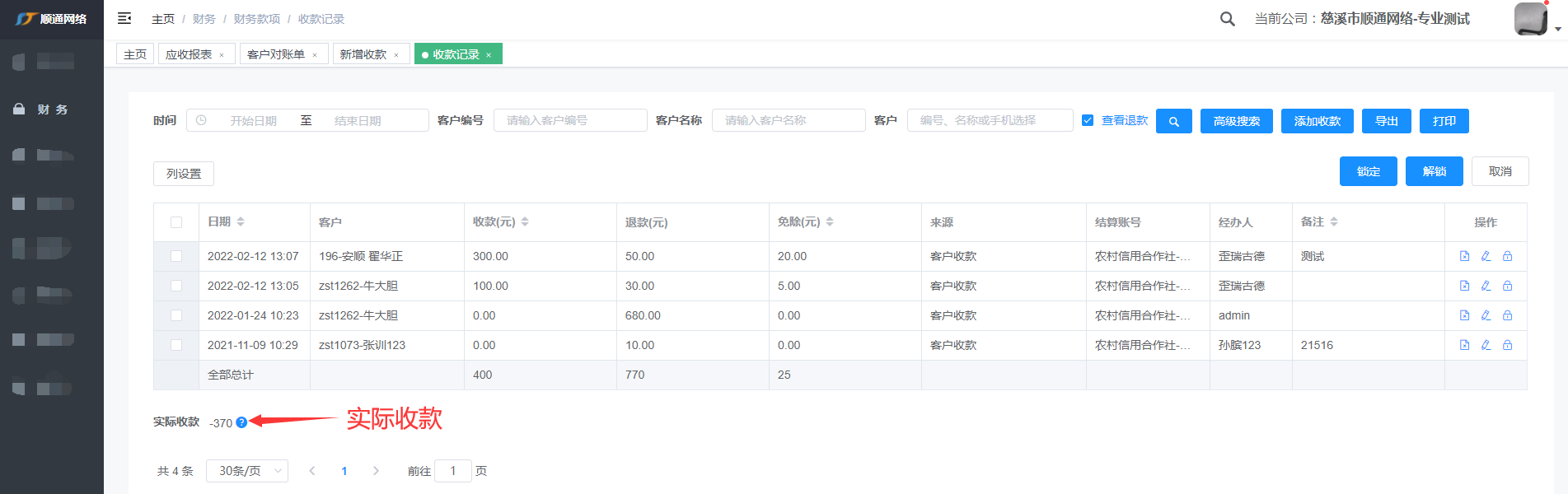
Task: Click edit pencil icon for 2022-02-12 13:05 row
Action: [1486, 286]
